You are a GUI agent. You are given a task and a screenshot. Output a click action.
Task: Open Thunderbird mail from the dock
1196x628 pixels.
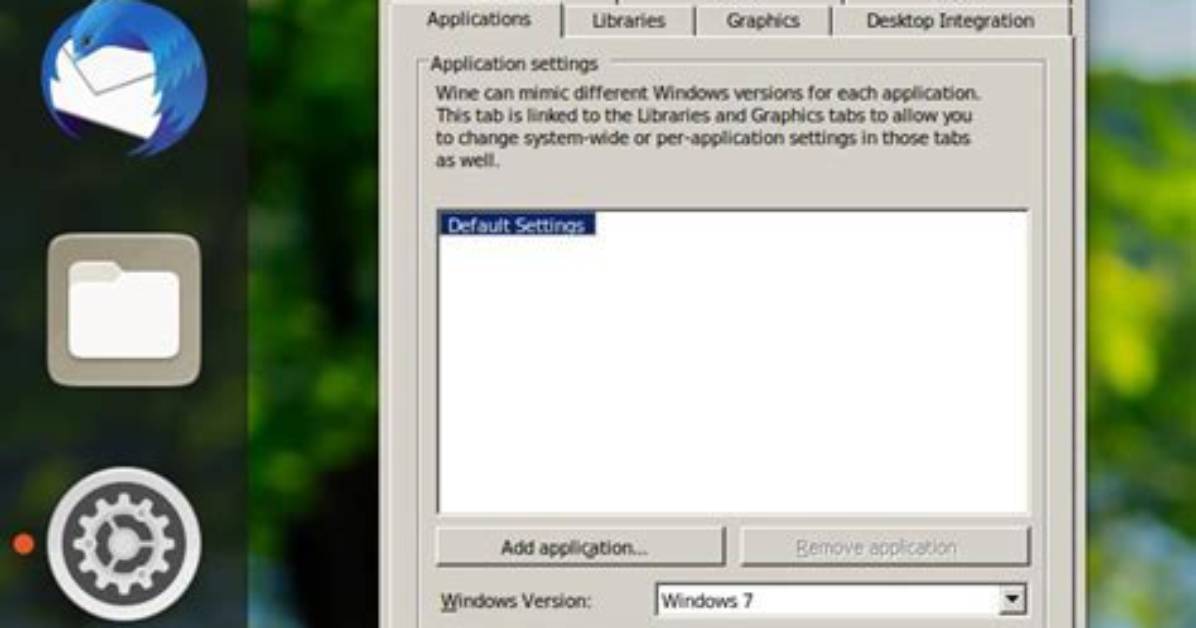pyautogui.click(x=124, y=76)
